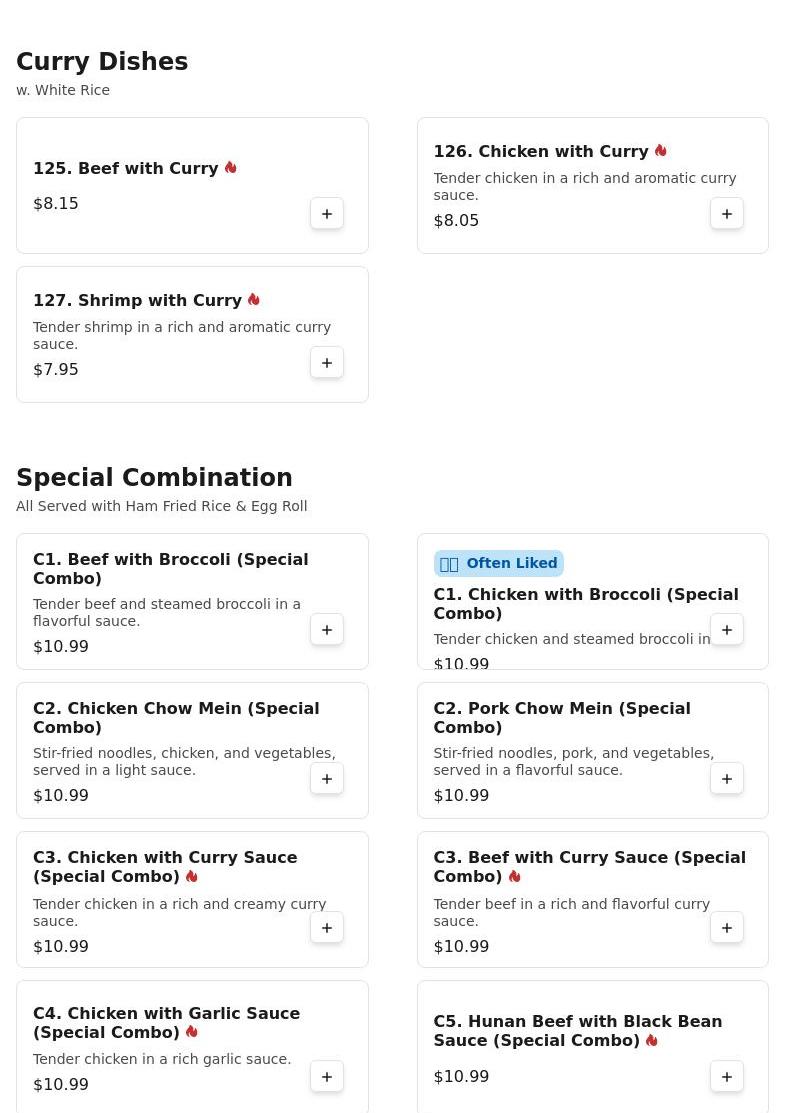Add 126. Chicken with Curry via plus button
Viewport: 785px width, 1113px height.
click(727, 214)
